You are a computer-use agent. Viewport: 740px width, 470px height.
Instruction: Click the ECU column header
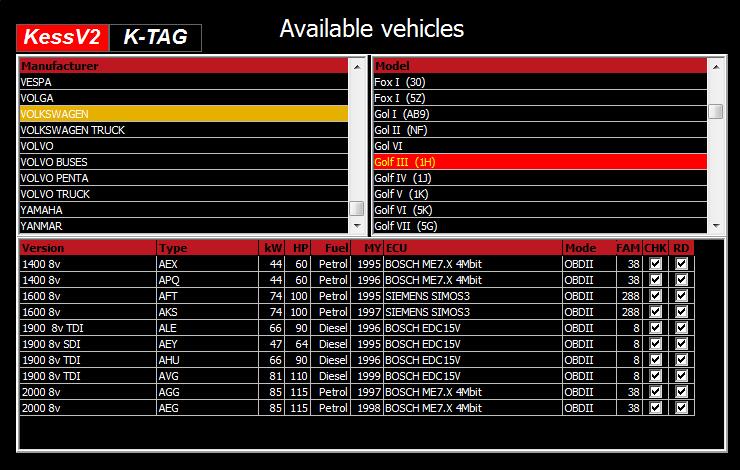(473, 248)
